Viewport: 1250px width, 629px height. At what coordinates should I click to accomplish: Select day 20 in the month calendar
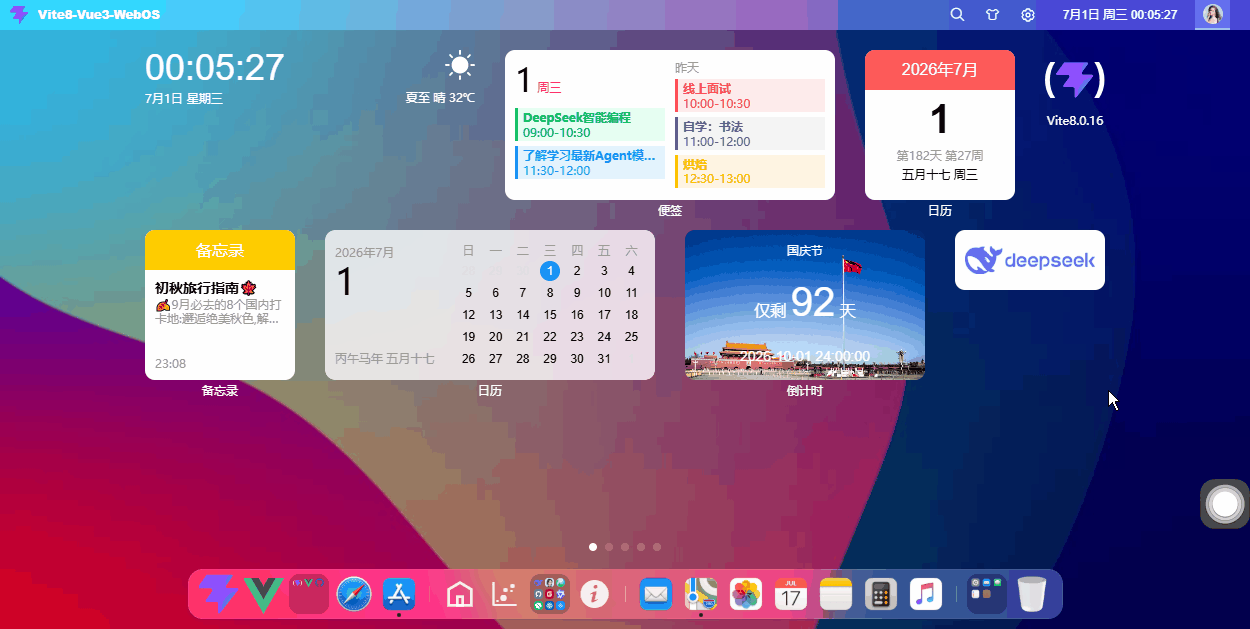[x=496, y=337]
